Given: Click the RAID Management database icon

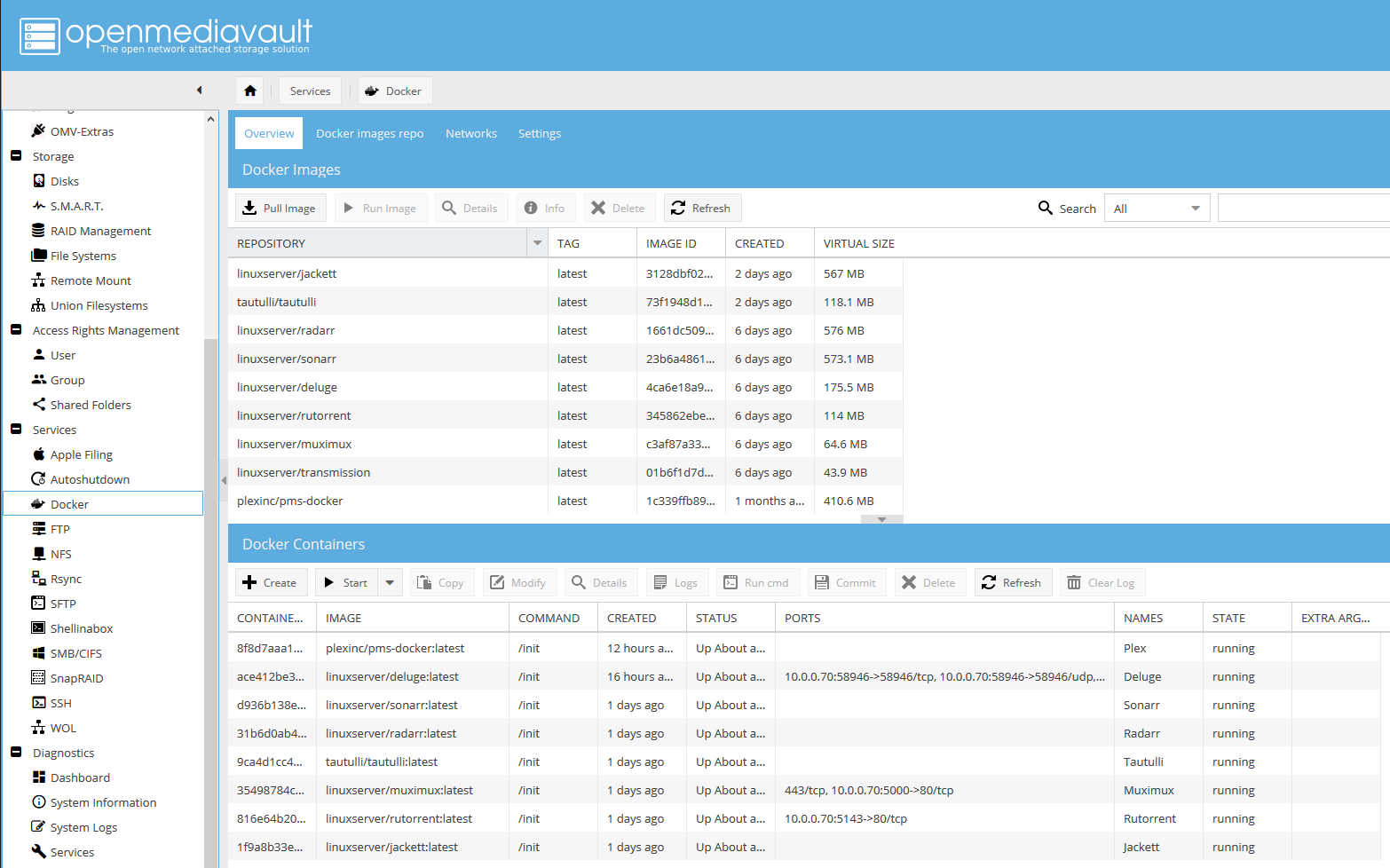Looking at the screenshot, I should point(38,230).
